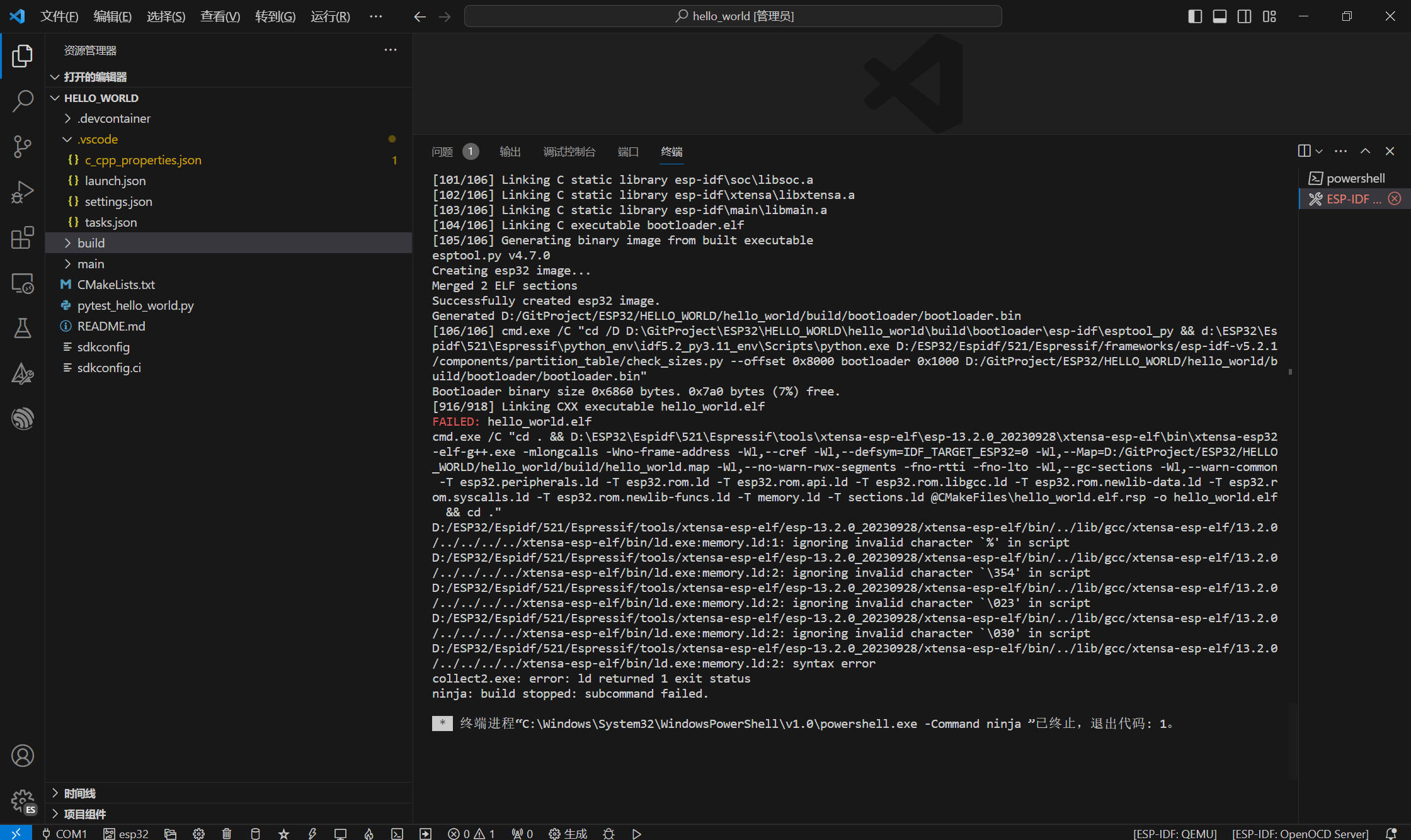Open split terminal dropdown arrow

(1319, 151)
